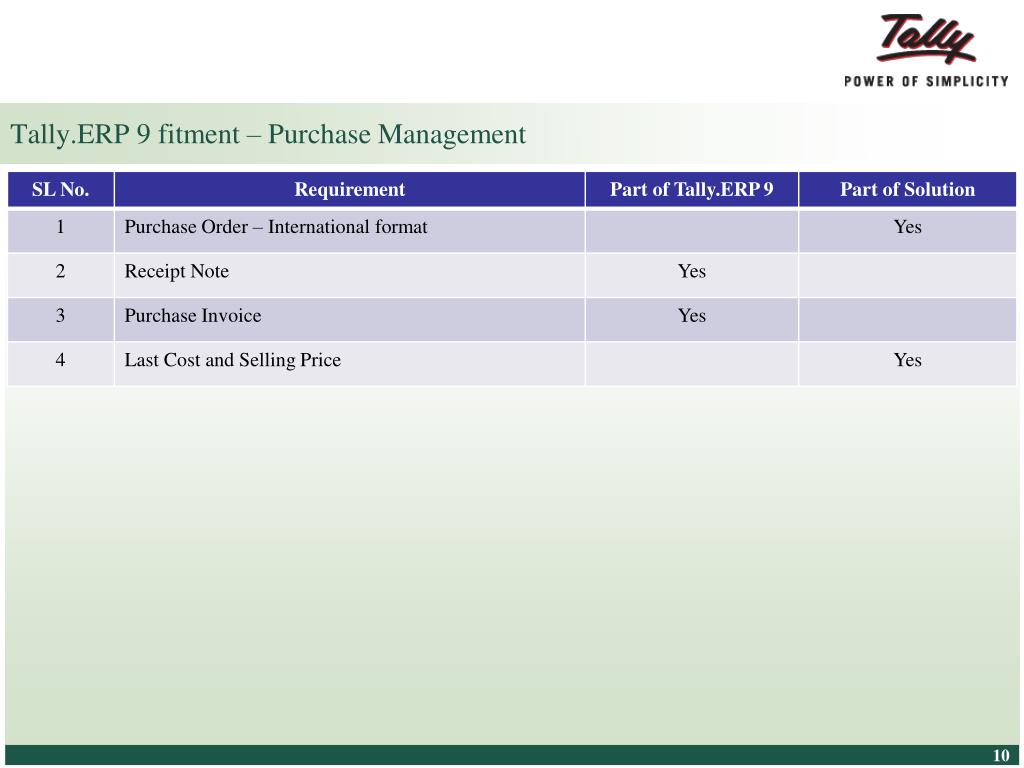Select the slide title 'Tally.ERP 9 fitment – Purchase Management'
The width and height of the screenshot is (1024, 768).
click(268, 135)
